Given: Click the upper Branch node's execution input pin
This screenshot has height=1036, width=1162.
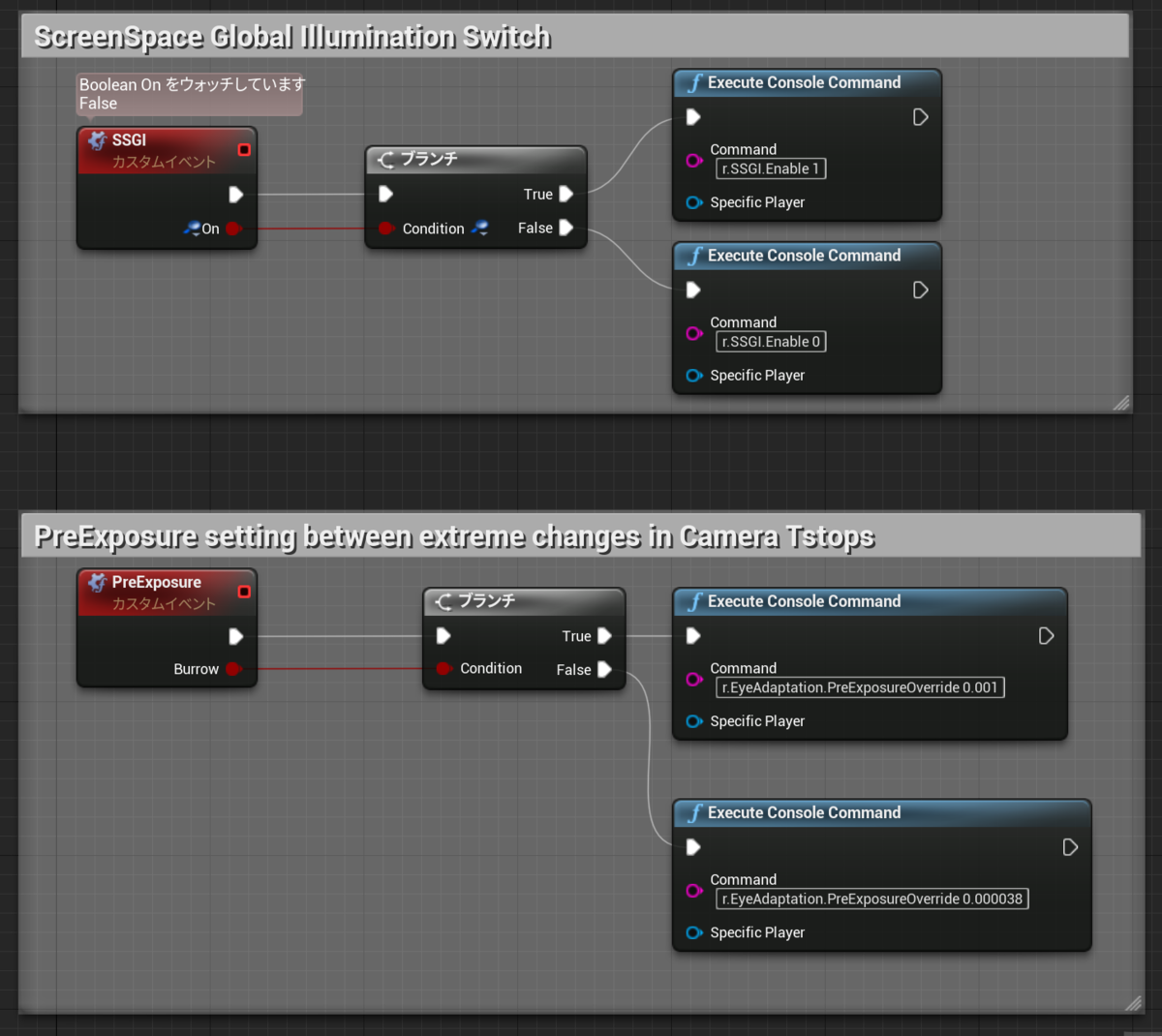Looking at the screenshot, I should (385, 194).
